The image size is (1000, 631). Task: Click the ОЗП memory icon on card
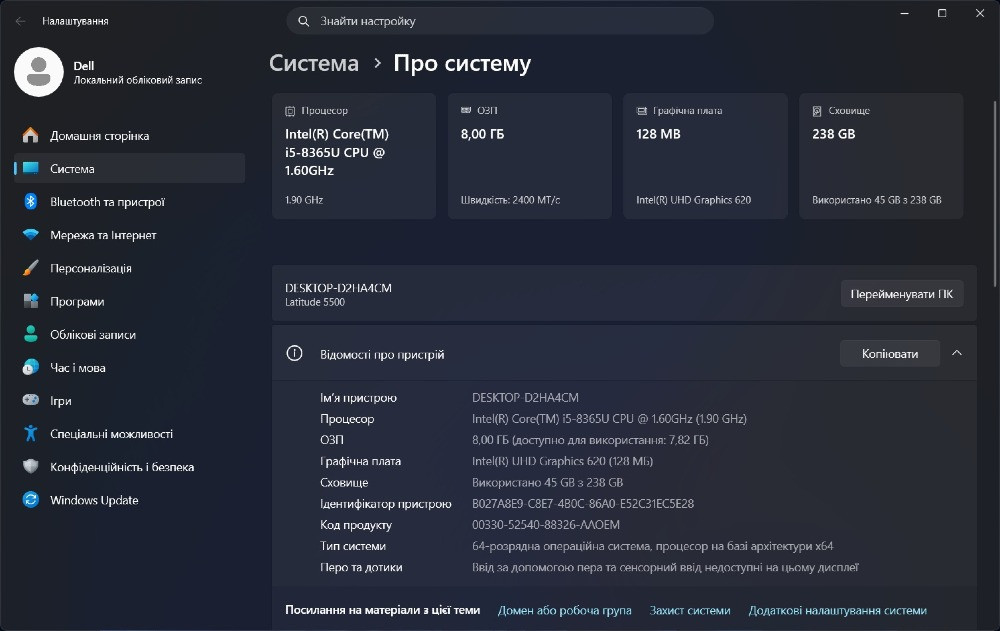pos(466,110)
